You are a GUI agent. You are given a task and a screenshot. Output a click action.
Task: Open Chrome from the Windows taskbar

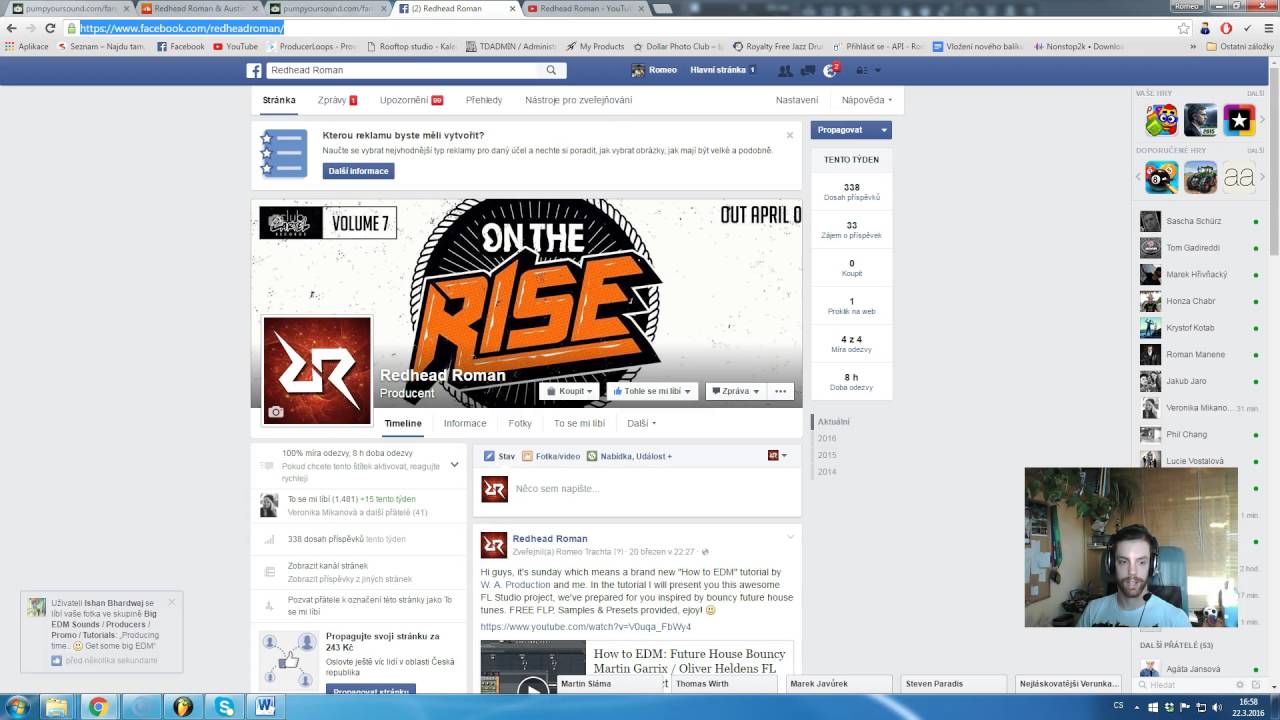(98, 707)
